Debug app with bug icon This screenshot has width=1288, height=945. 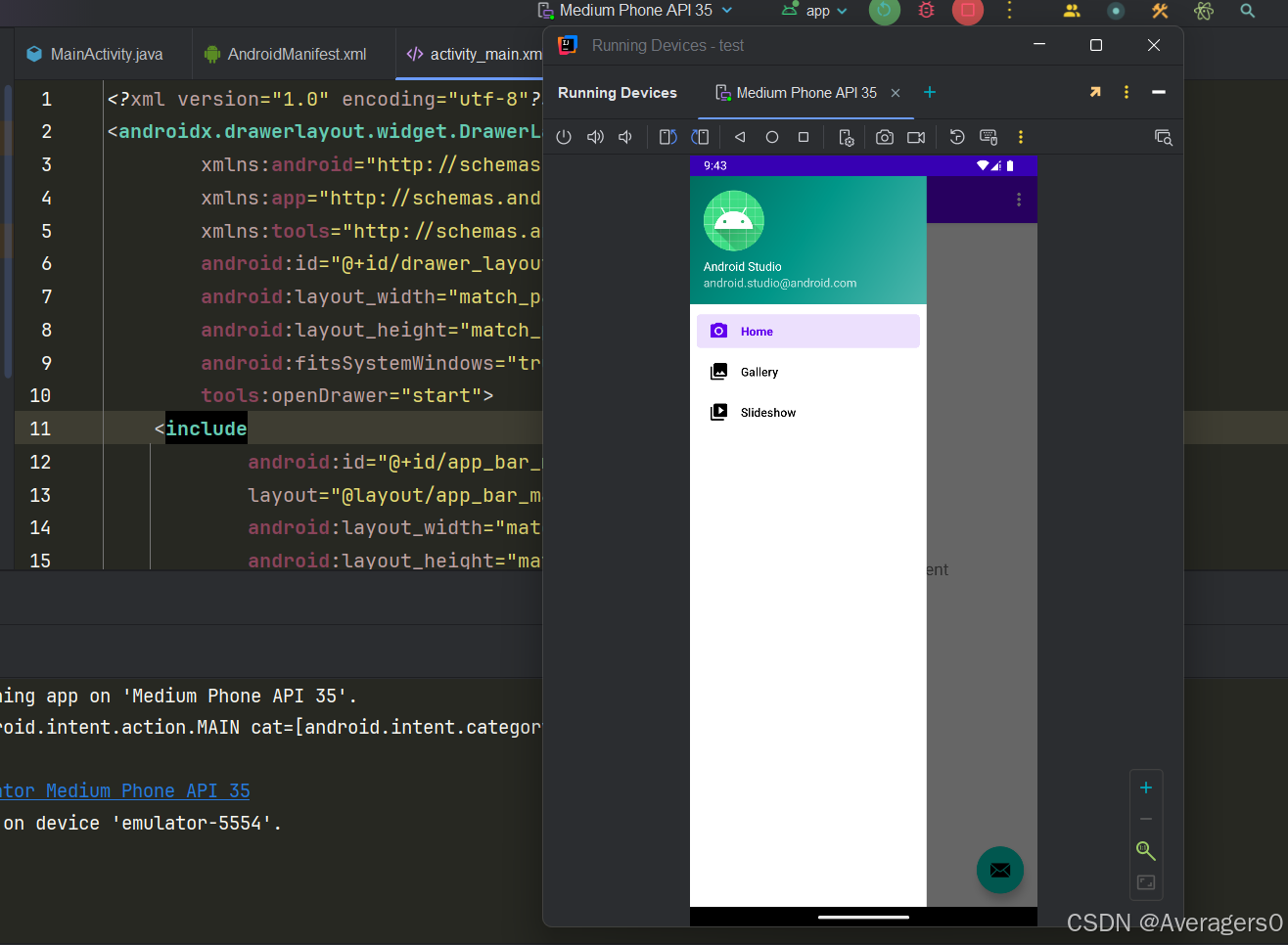point(926,11)
